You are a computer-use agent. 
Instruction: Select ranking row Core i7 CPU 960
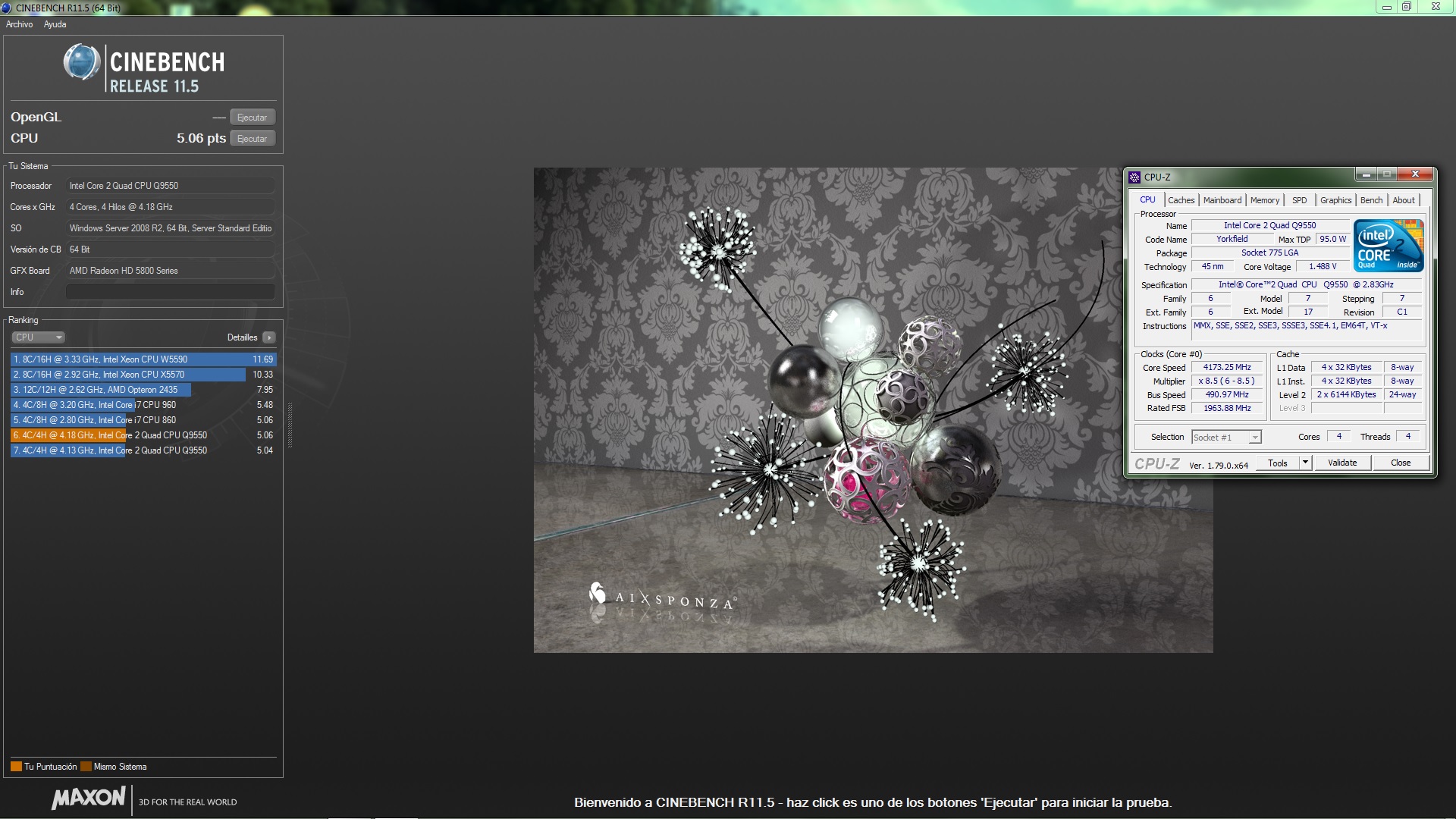(x=143, y=405)
